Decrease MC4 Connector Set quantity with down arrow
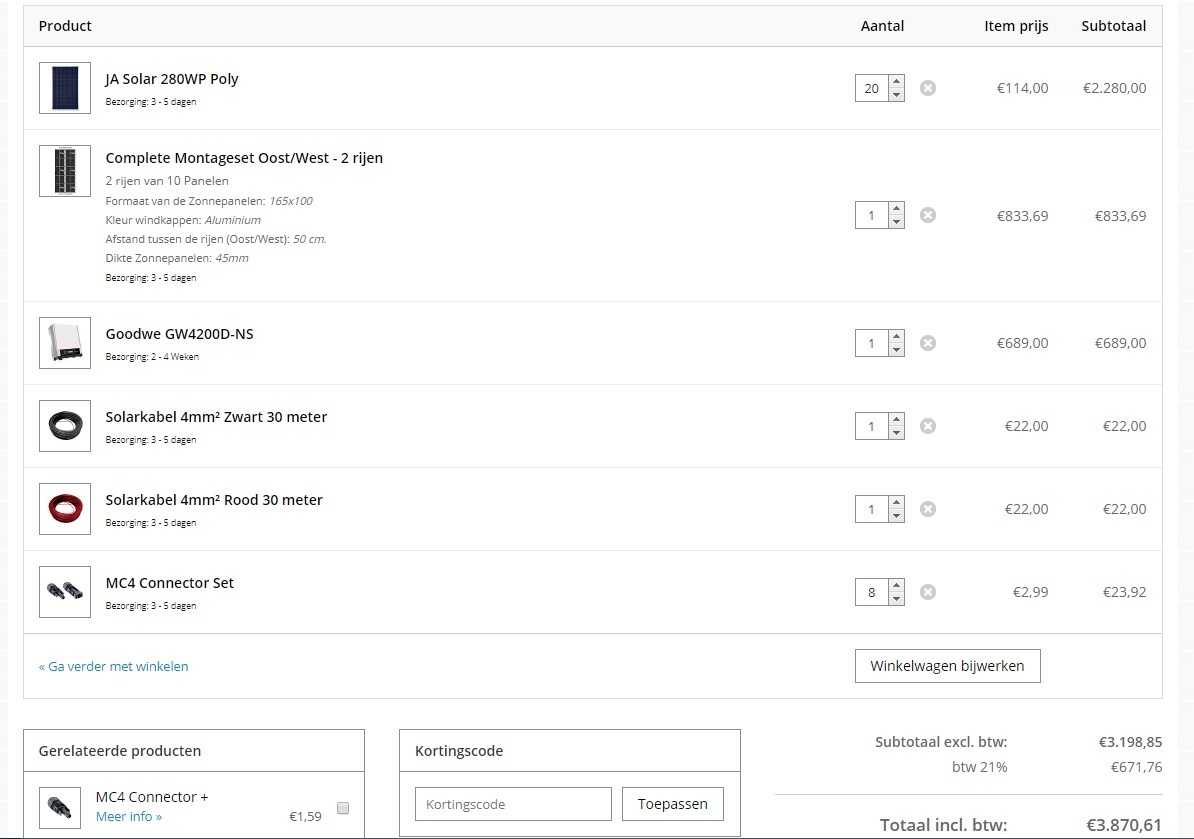This screenshot has width=1194, height=839. [x=896, y=598]
